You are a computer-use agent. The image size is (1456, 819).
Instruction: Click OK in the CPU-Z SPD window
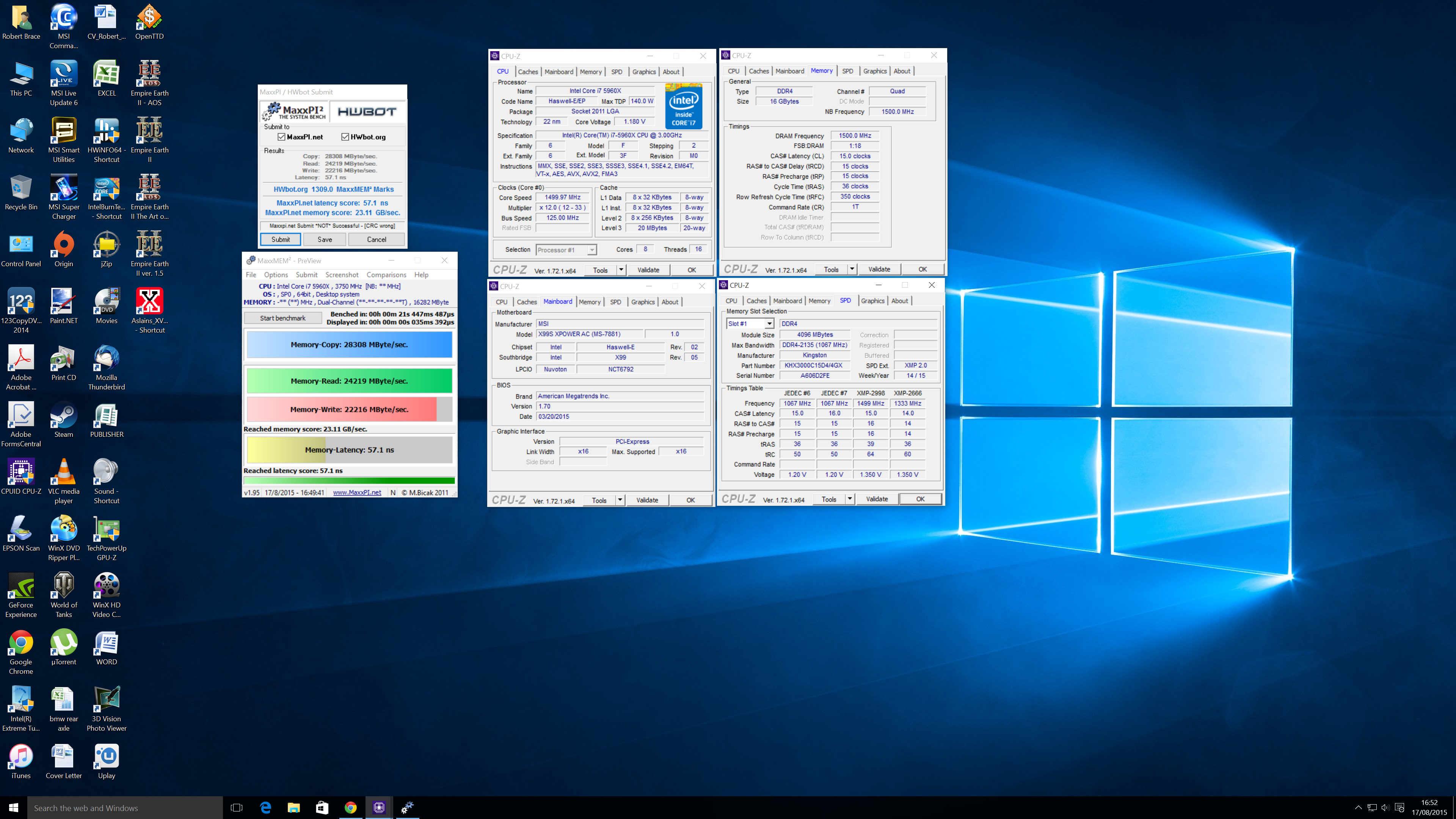coord(920,499)
